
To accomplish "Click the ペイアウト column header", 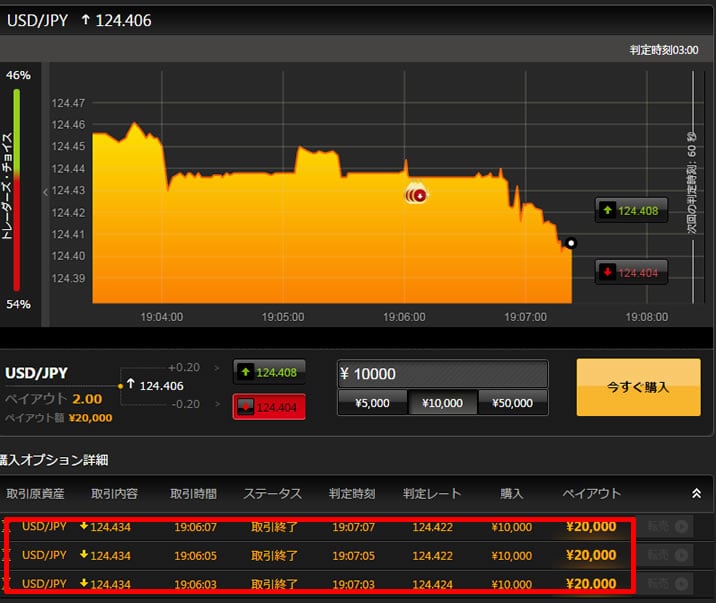I will [591, 493].
